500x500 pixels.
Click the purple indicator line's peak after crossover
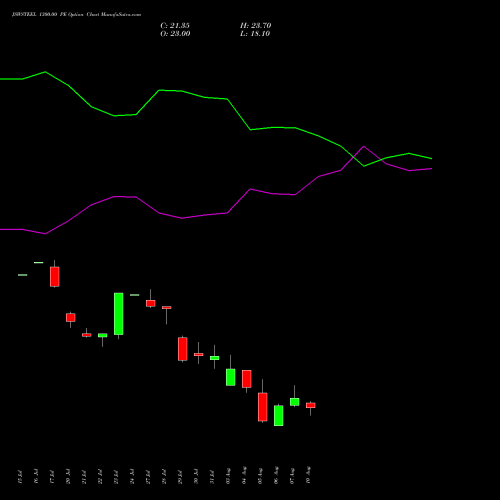[x=364, y=146]
